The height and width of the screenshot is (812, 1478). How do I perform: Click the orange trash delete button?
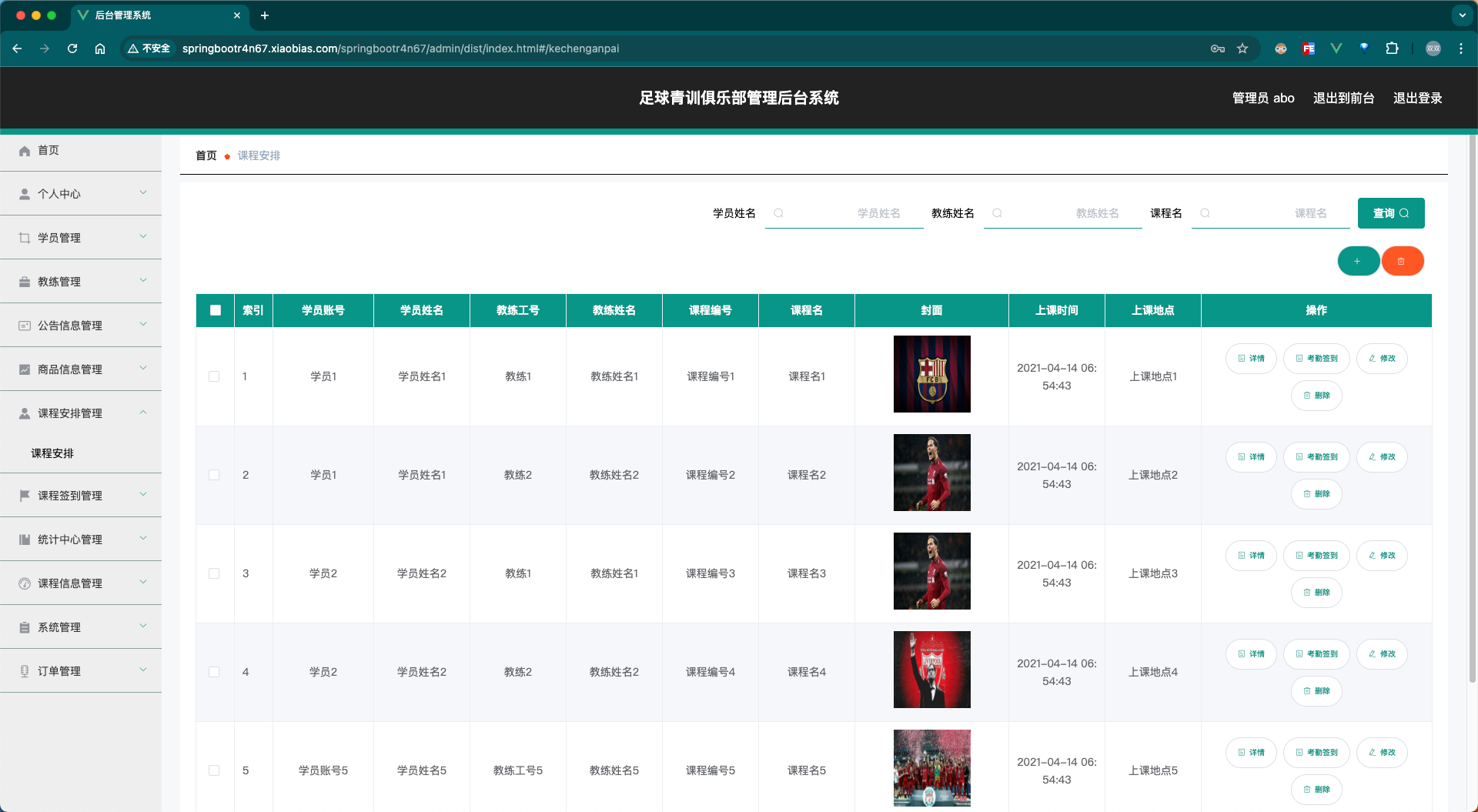pyautogui.click(x=1402, y=261)
